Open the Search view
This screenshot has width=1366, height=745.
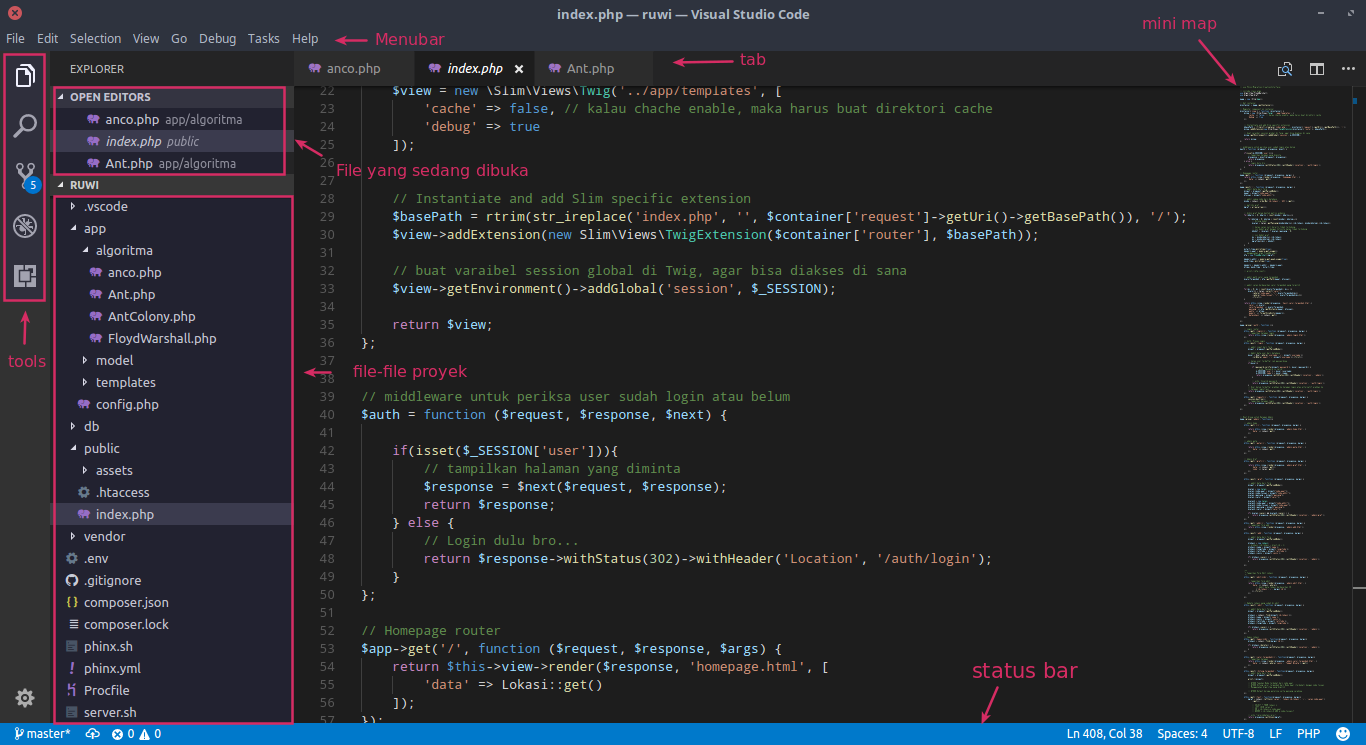(x=25, y=125)
